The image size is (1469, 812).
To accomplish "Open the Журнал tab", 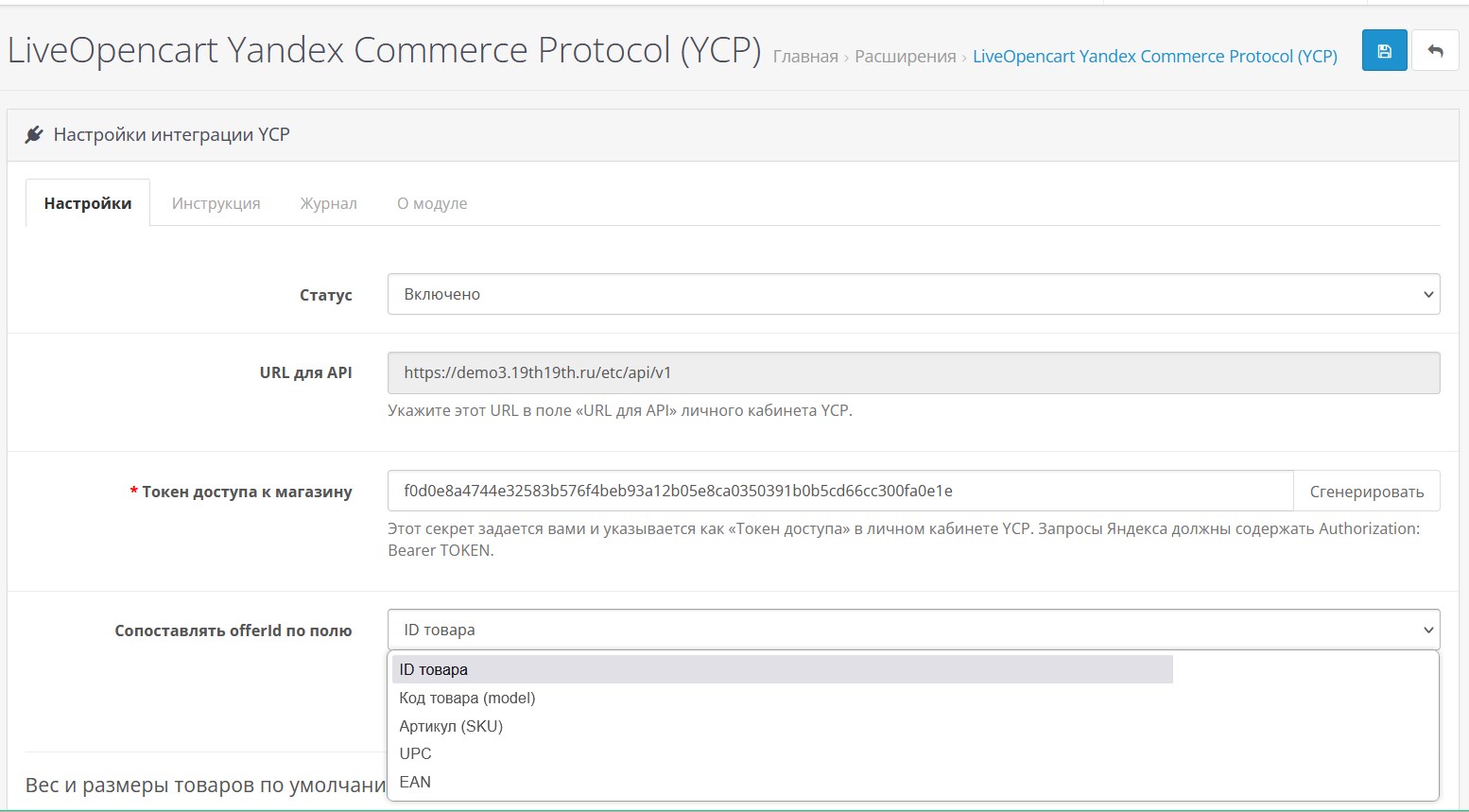I will [x=328, y=203].
